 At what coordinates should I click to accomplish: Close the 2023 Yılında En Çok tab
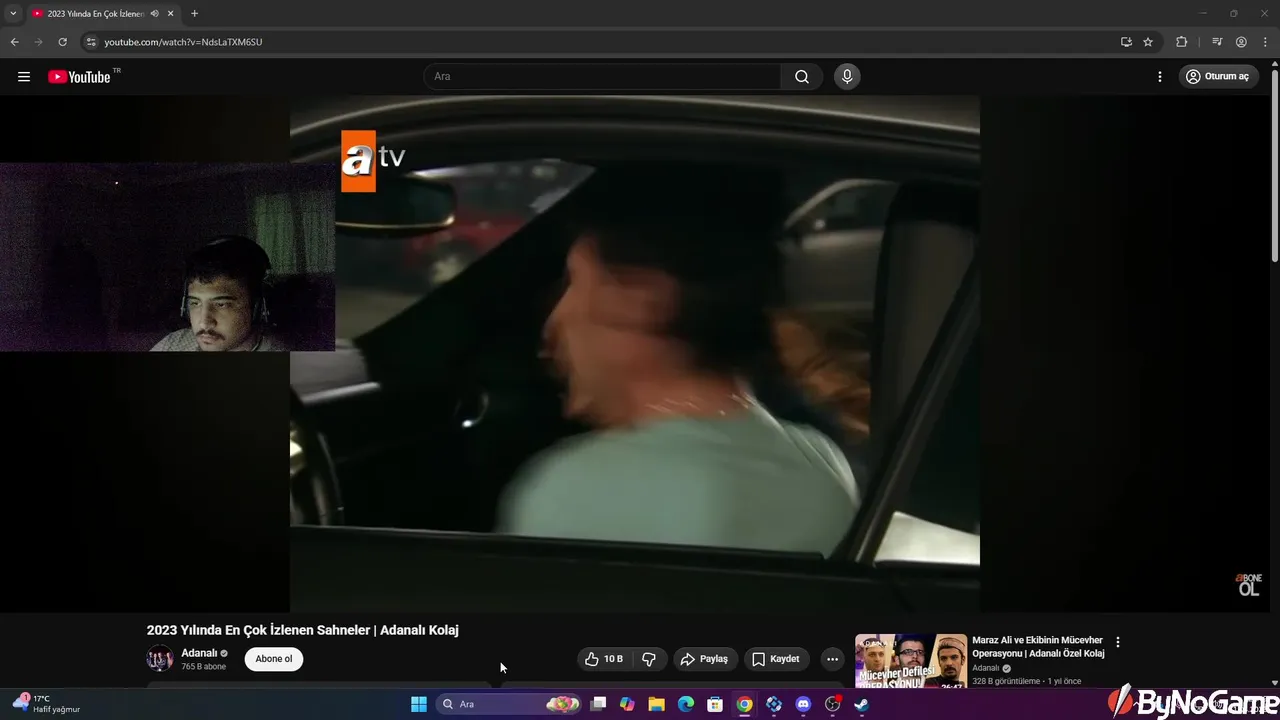pyautogui.click(x=171, y=14)
